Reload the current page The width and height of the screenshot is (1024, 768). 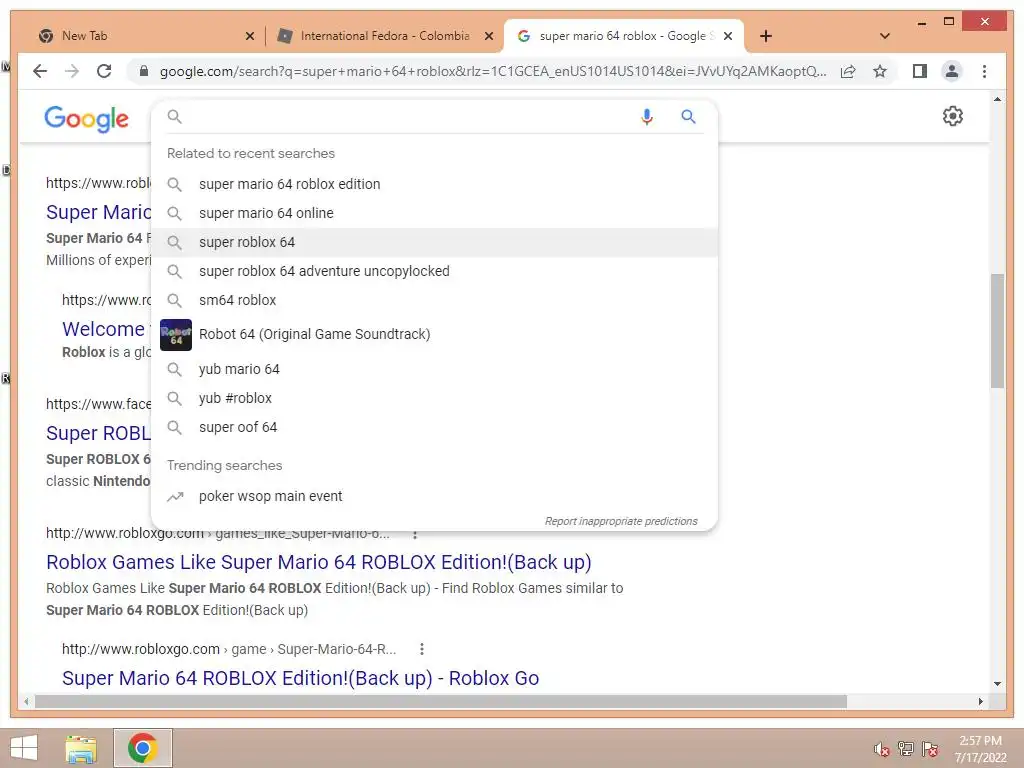(x=104, y=71)
